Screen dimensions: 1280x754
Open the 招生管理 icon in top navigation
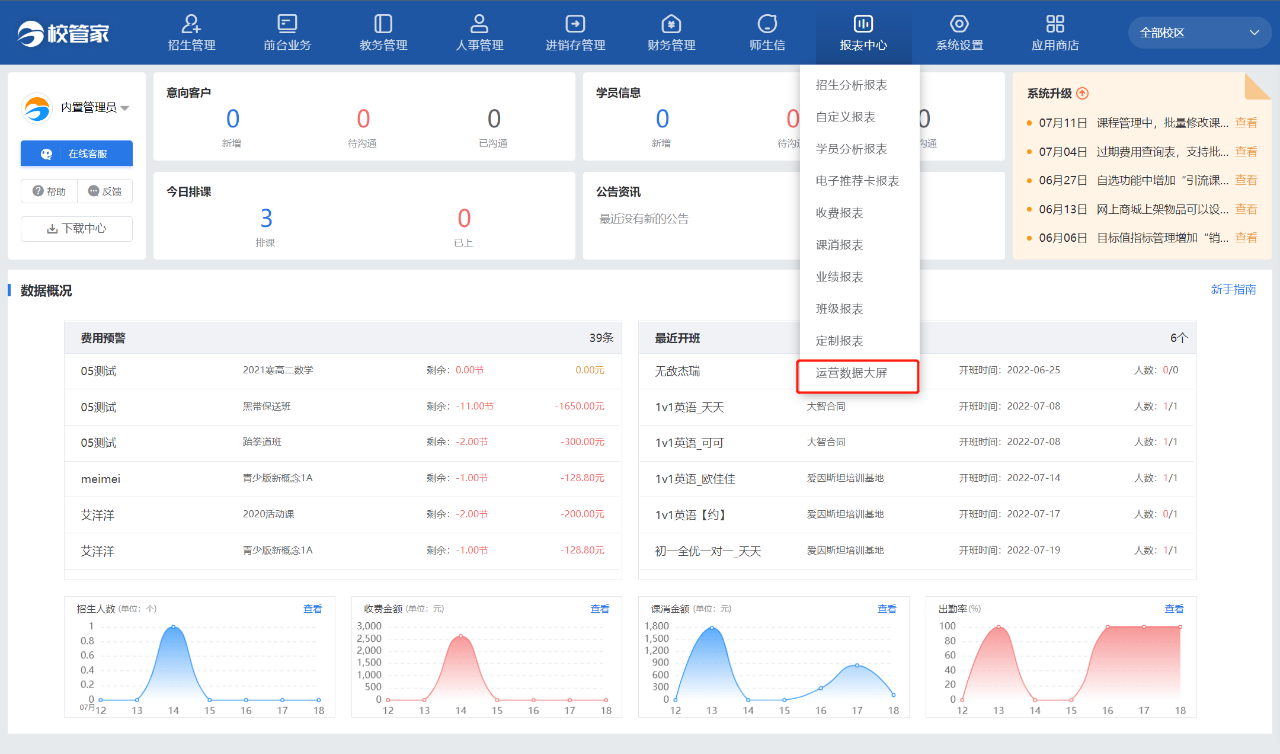(x=191, y=24)
